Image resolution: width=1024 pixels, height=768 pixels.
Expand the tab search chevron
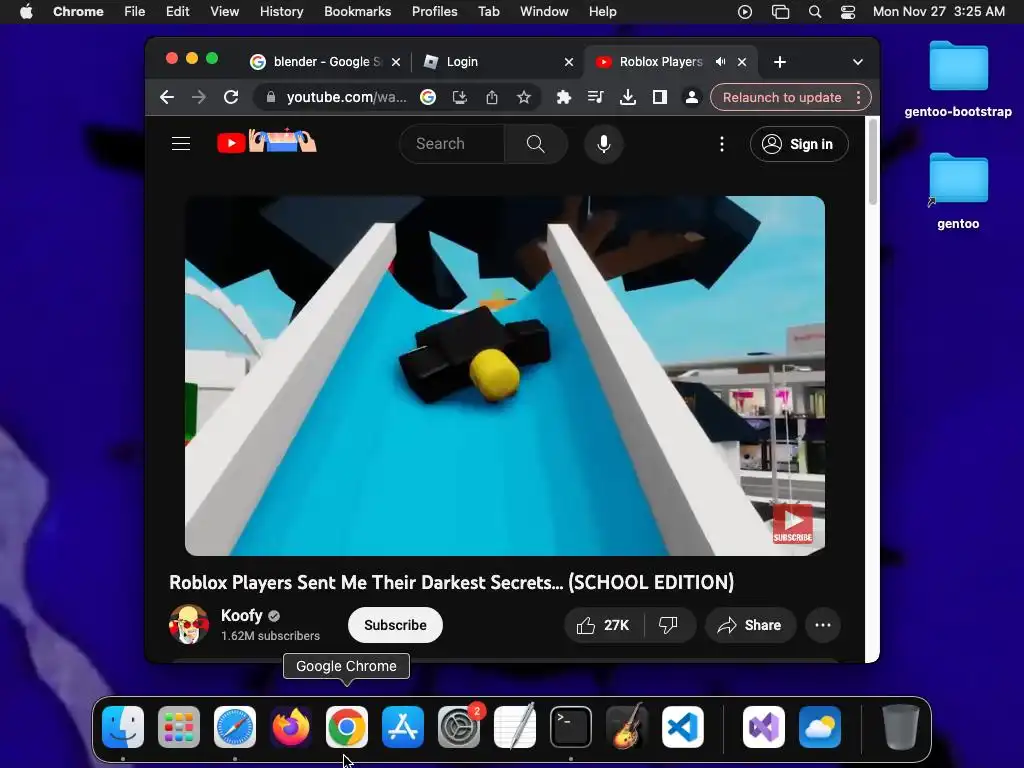point(857,62)
